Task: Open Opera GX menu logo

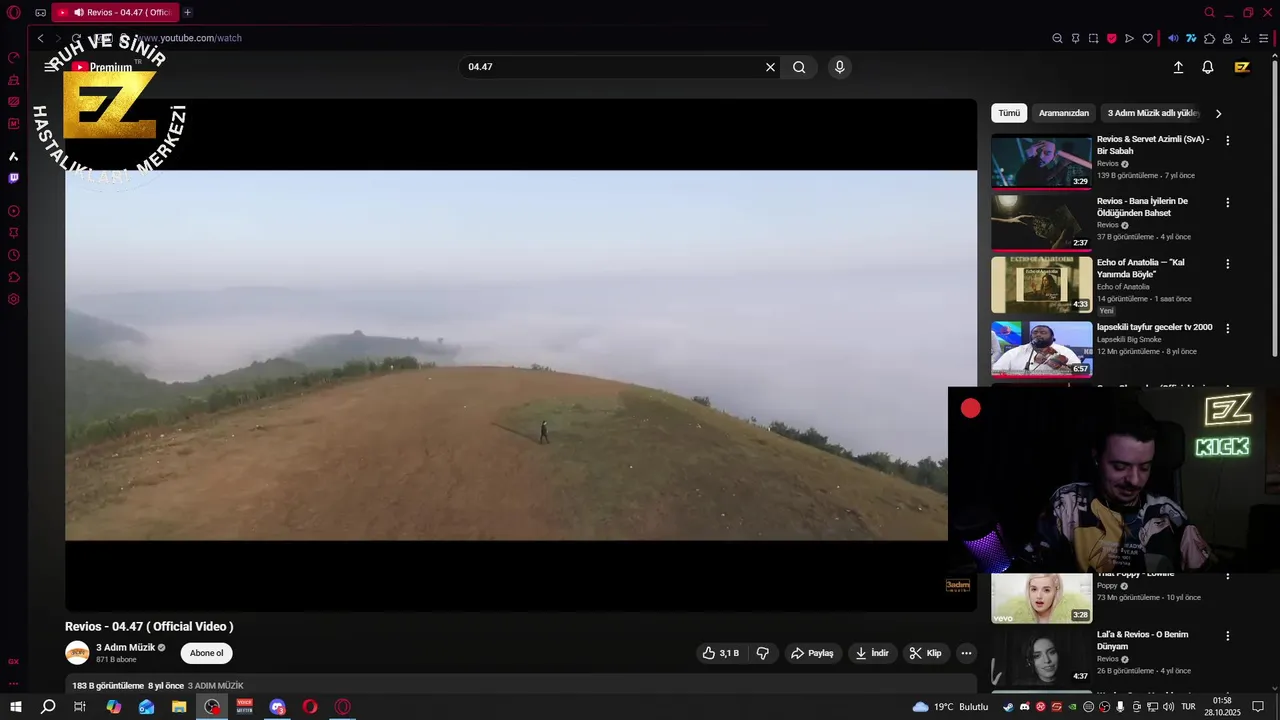Action: [x=13, y=12]
